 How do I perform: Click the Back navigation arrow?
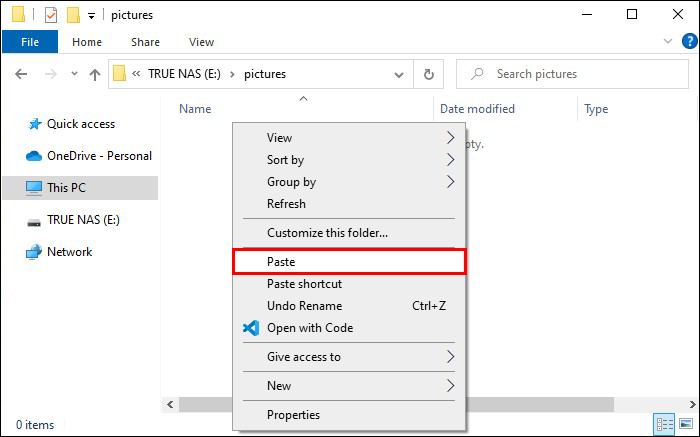point(22,74)
